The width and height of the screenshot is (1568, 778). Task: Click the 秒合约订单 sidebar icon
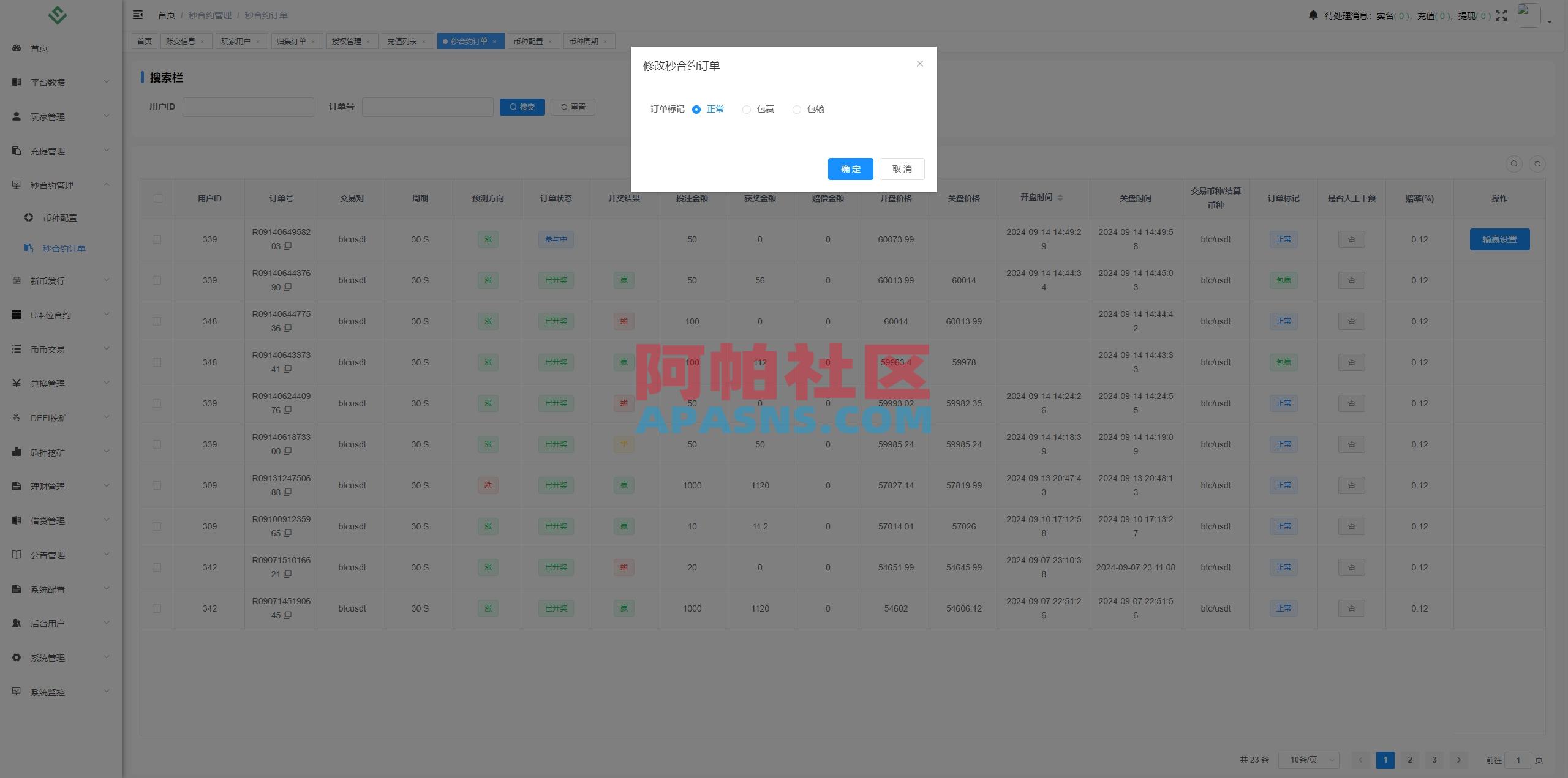point(28,248)
